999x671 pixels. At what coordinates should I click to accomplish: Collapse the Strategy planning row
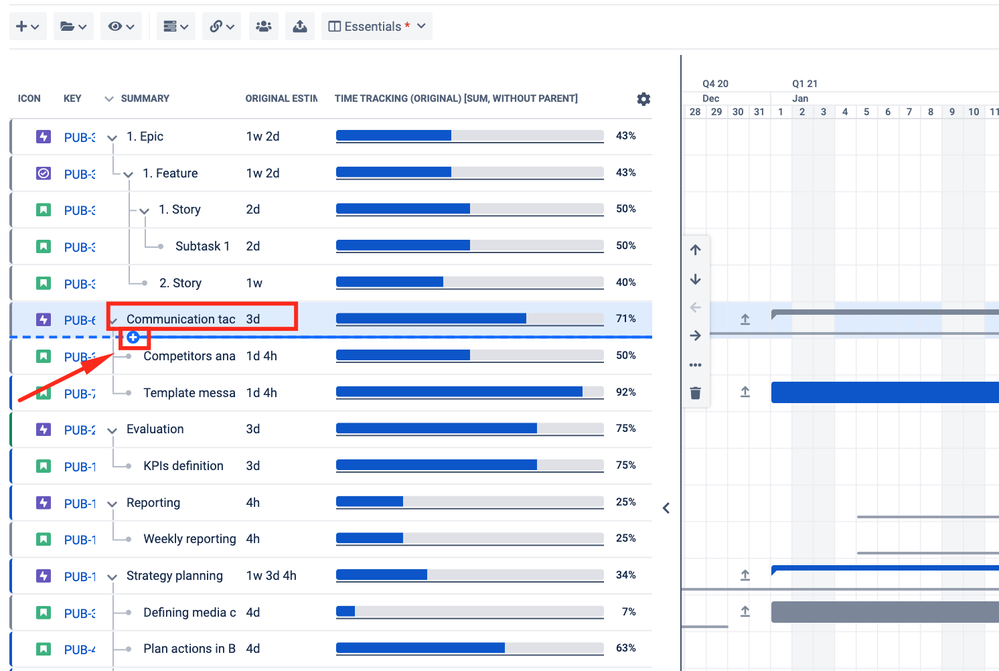tap(112, 577)
